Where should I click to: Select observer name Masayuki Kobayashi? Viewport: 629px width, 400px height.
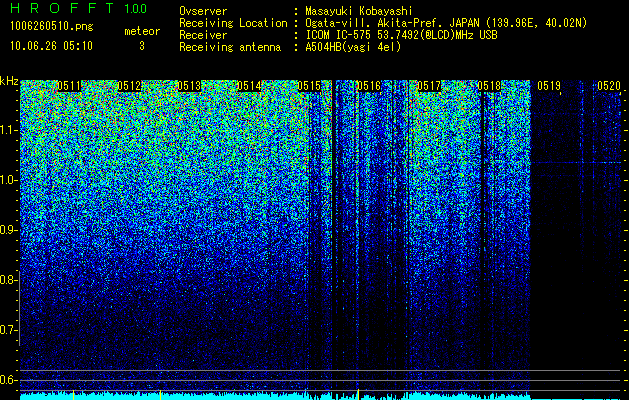click(x=359, y=11)
